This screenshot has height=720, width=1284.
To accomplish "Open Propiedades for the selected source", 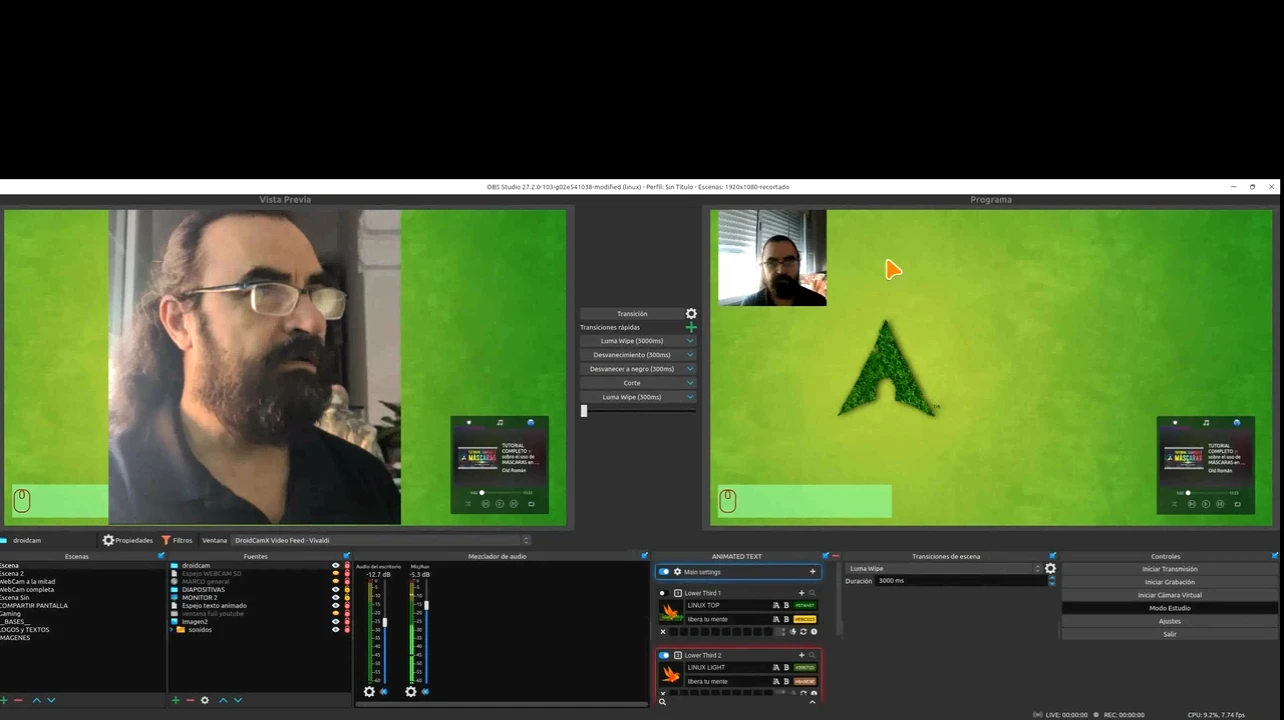I will click(x=128, y=540).
